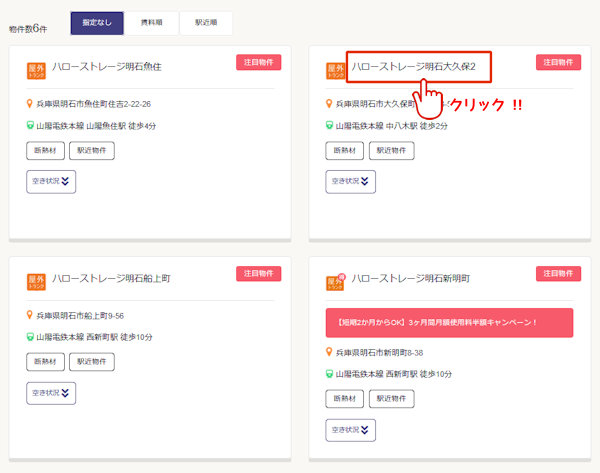Click address text 兵庫県明石市船上町9-56
The height and width of the screenshot is (473, 600).
pyautogui.click(x=80, y=315)
